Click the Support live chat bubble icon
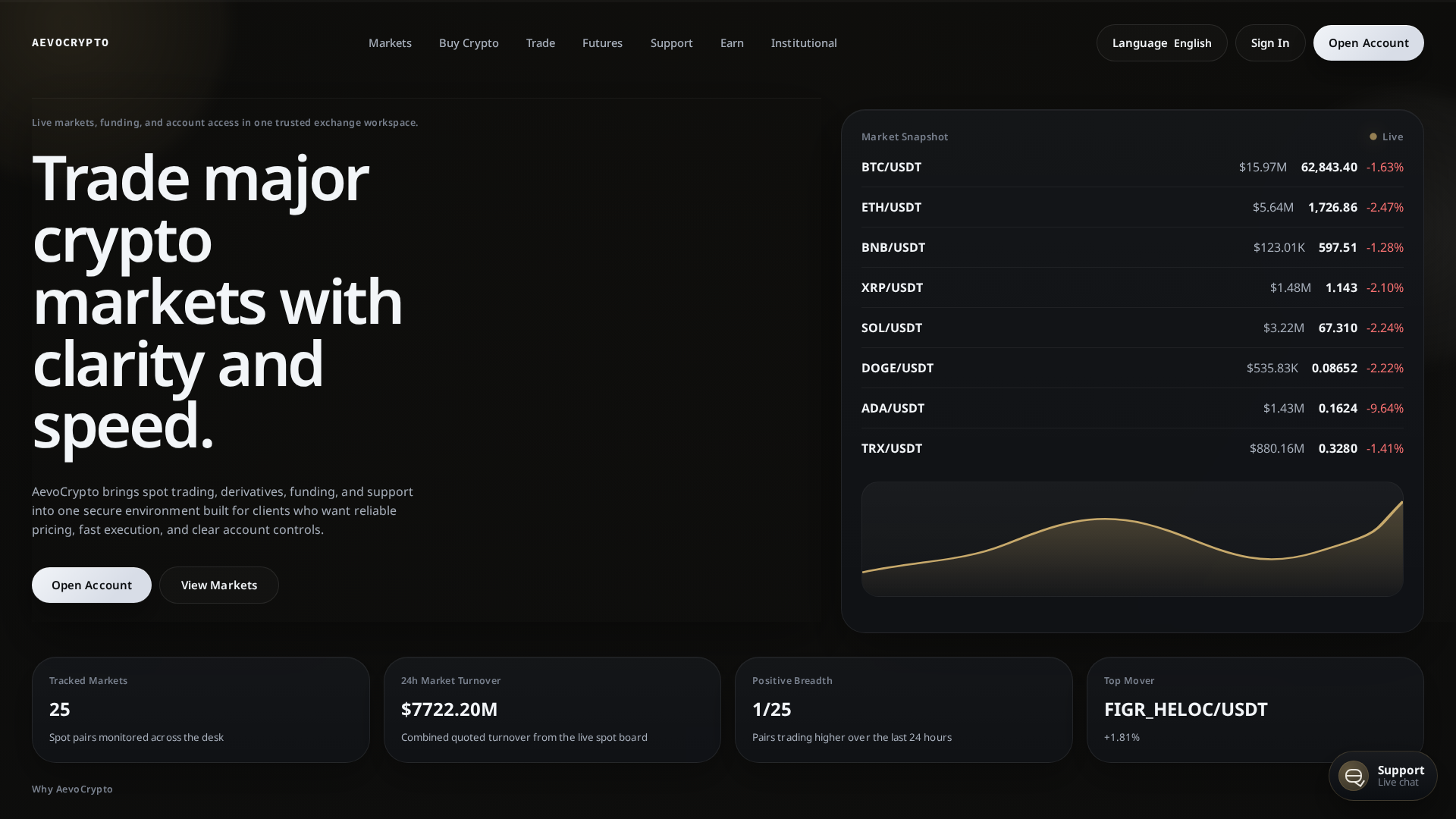Image resolution: width=1456 pixels, height=819 pixels. 1353,776
